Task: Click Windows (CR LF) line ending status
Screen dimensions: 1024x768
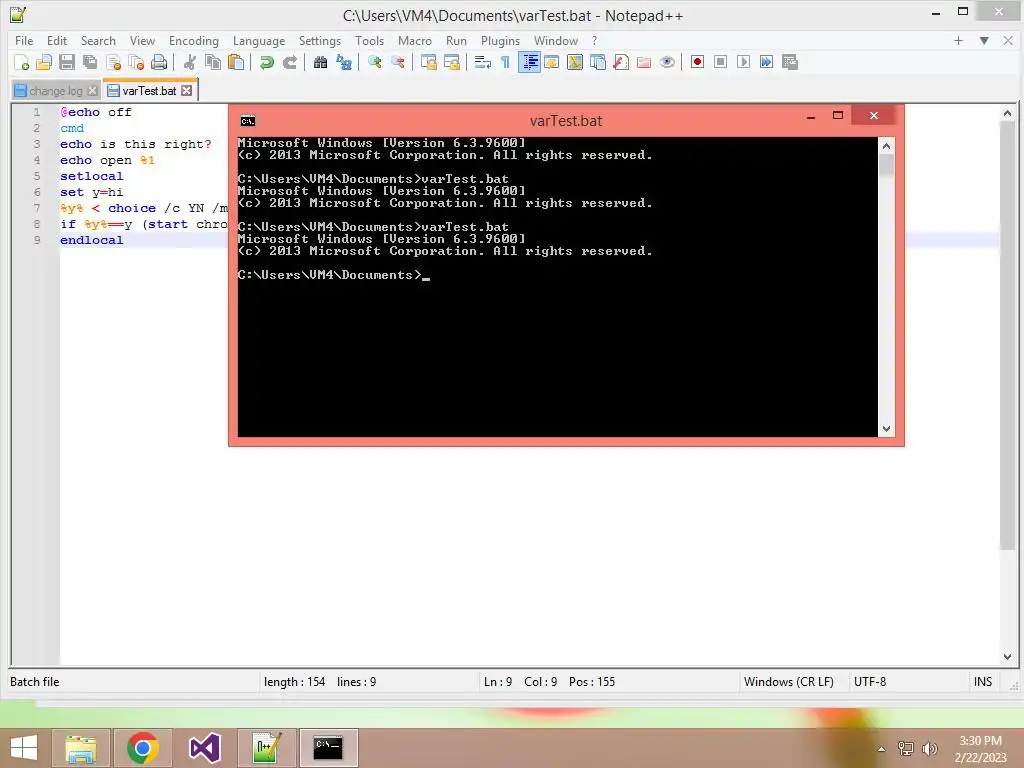Action: [788, 682]
